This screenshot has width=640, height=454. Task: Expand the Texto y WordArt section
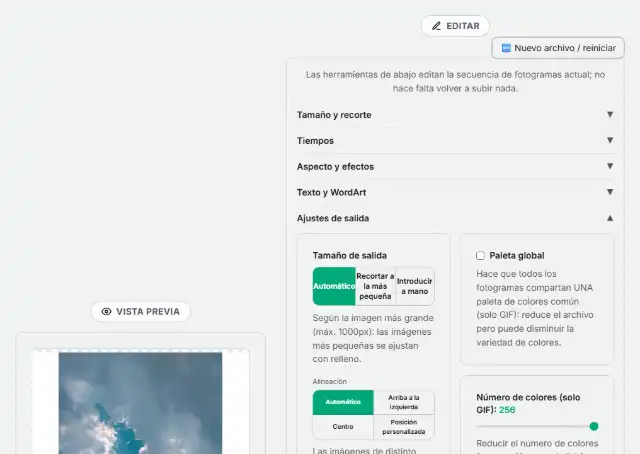point(455,192)
